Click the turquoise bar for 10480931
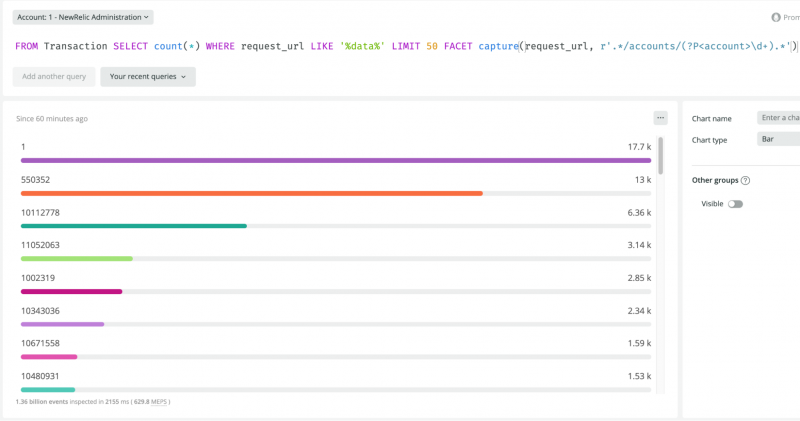 coord(48,389)
